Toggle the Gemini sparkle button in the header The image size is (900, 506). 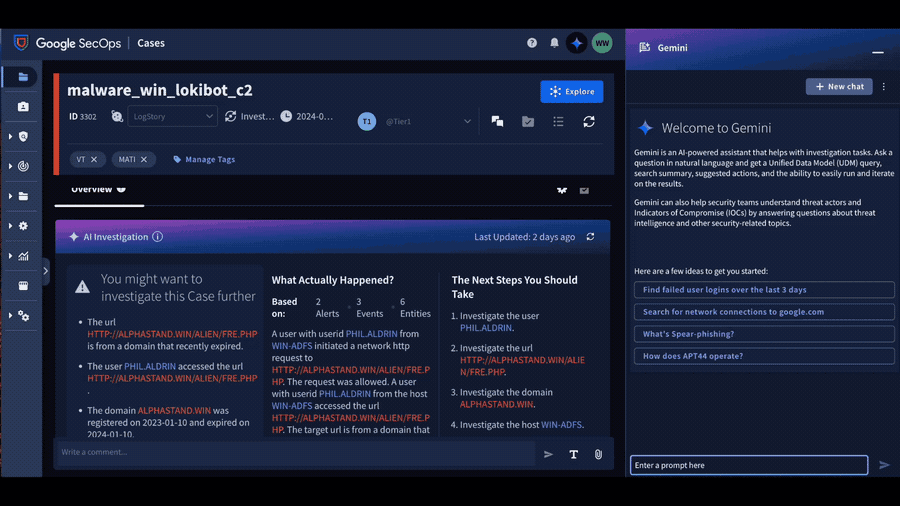coord(577,43)
